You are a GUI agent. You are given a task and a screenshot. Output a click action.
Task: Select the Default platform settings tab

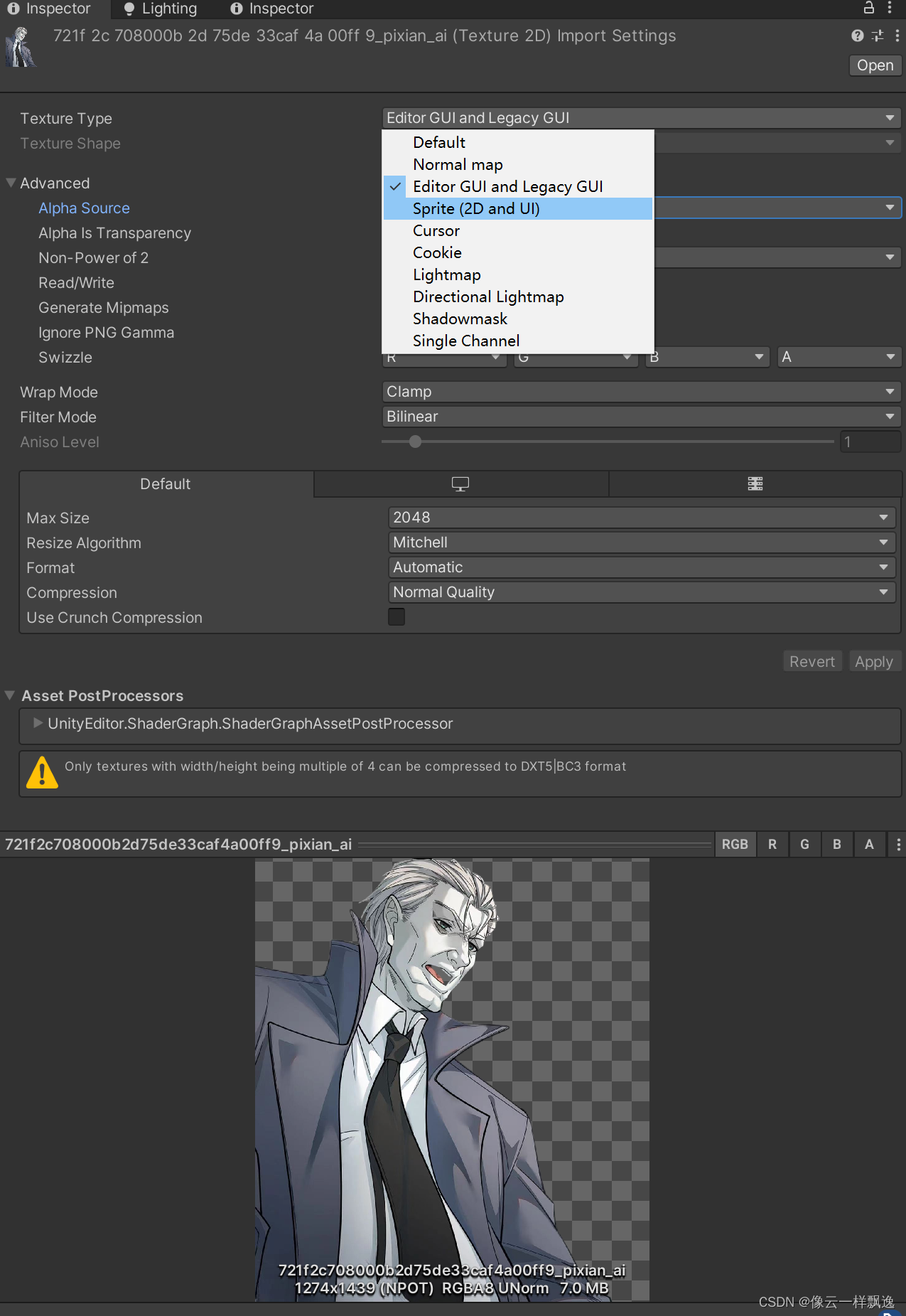click(166, 484)
